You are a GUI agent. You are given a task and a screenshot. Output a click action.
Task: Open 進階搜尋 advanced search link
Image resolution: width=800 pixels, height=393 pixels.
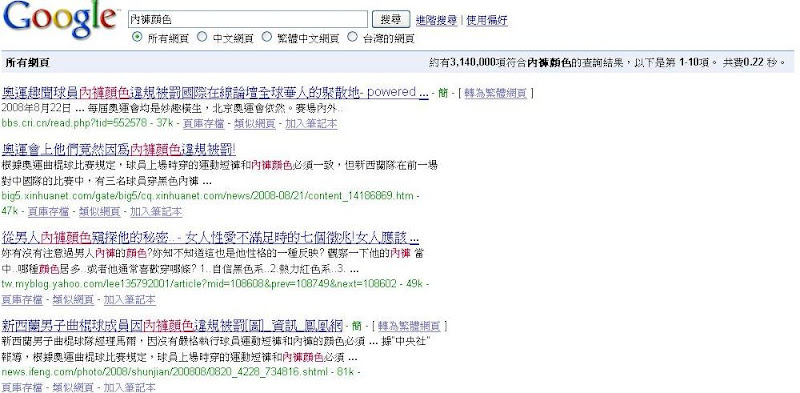[x=436, y=20]
